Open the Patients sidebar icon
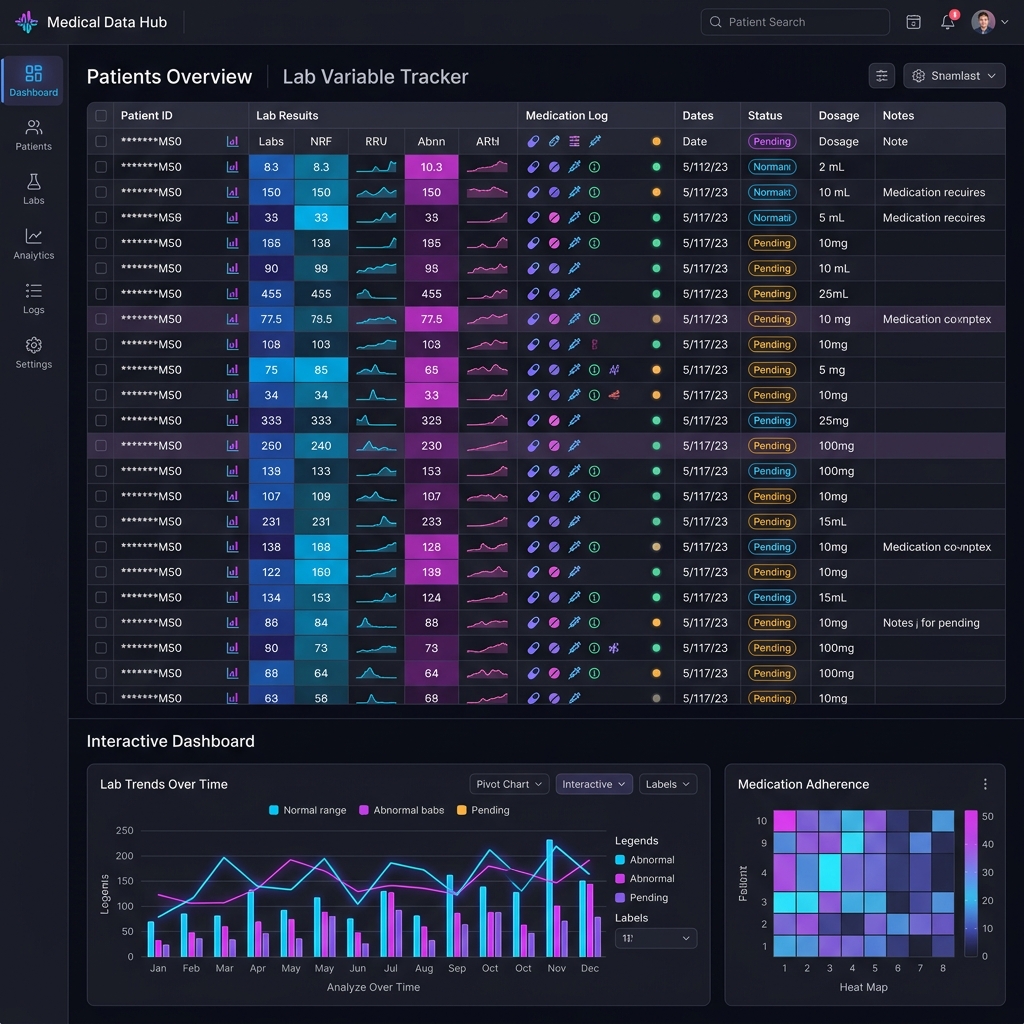 34,135
